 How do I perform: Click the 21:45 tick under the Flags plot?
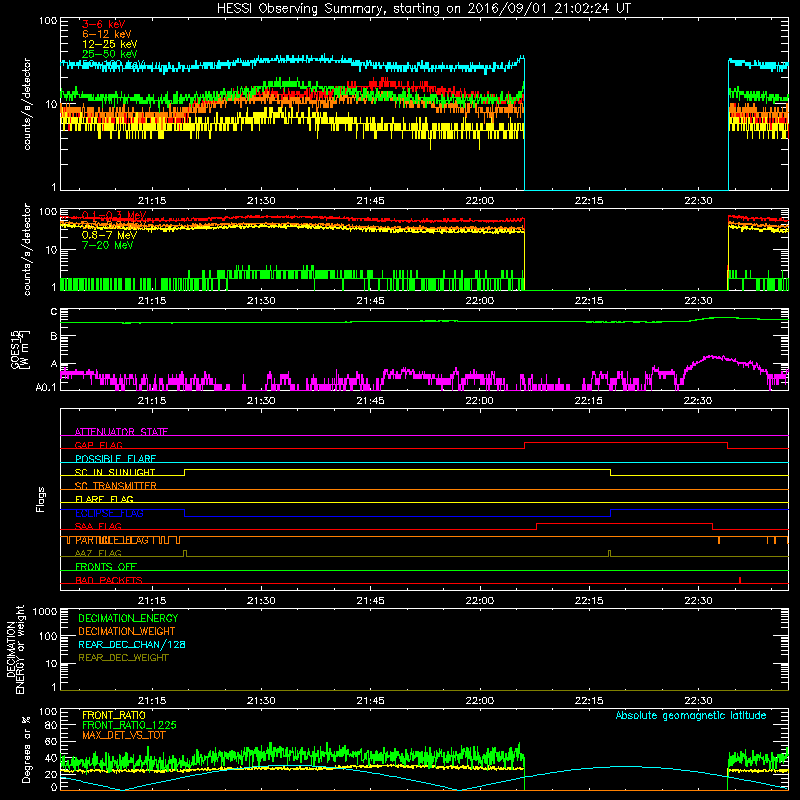(x=370, y=601)
